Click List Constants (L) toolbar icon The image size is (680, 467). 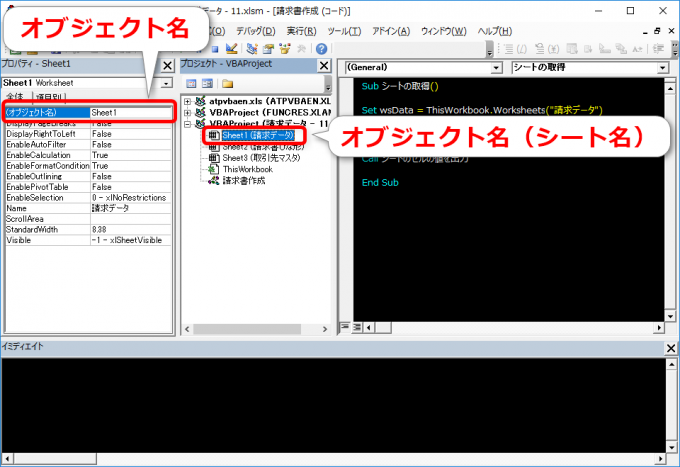click(x=522, y=49)
